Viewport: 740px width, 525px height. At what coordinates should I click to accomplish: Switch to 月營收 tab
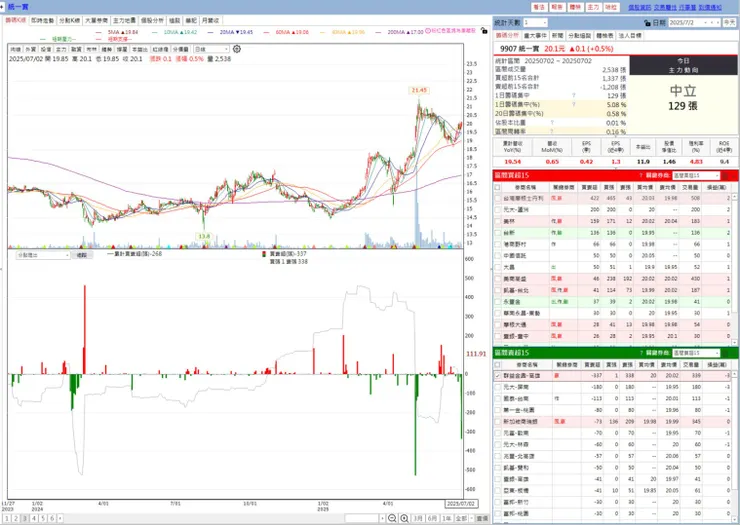(210, 21)
